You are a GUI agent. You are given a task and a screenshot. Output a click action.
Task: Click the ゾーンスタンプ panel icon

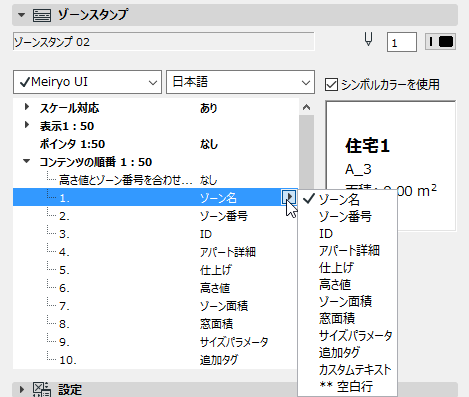42,15
